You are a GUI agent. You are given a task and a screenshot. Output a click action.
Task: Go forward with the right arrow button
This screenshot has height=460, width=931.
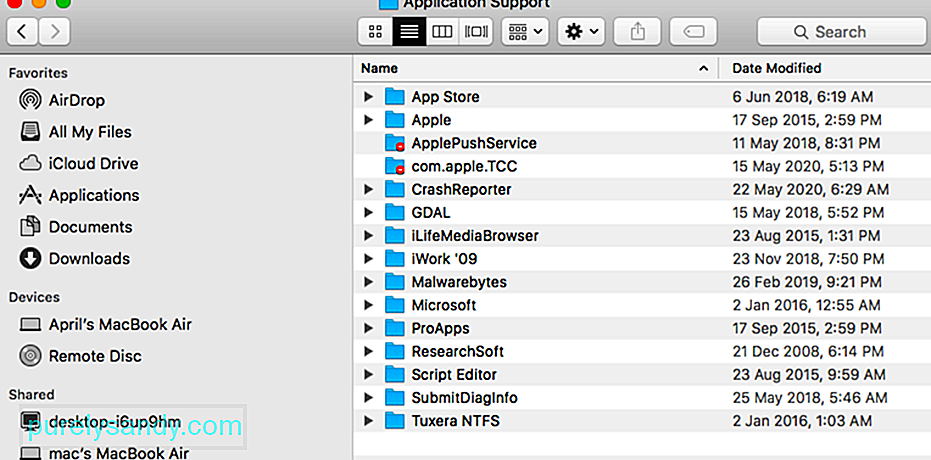(x=55, y=31)
